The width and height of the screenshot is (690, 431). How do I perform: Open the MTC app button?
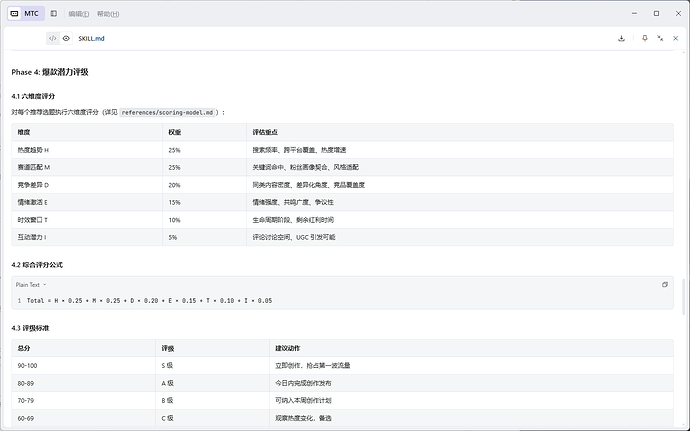[x=26, y=14]
